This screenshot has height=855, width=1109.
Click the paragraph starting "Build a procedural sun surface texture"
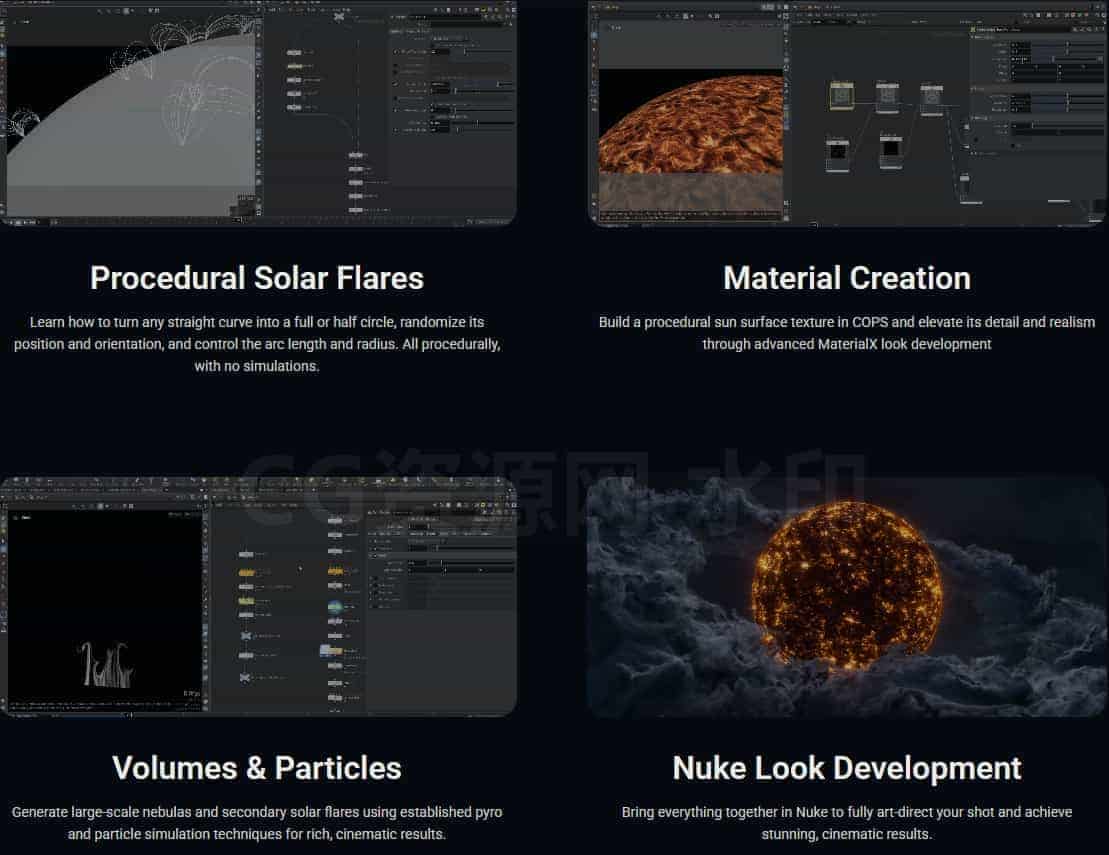(x=847, y=333)
